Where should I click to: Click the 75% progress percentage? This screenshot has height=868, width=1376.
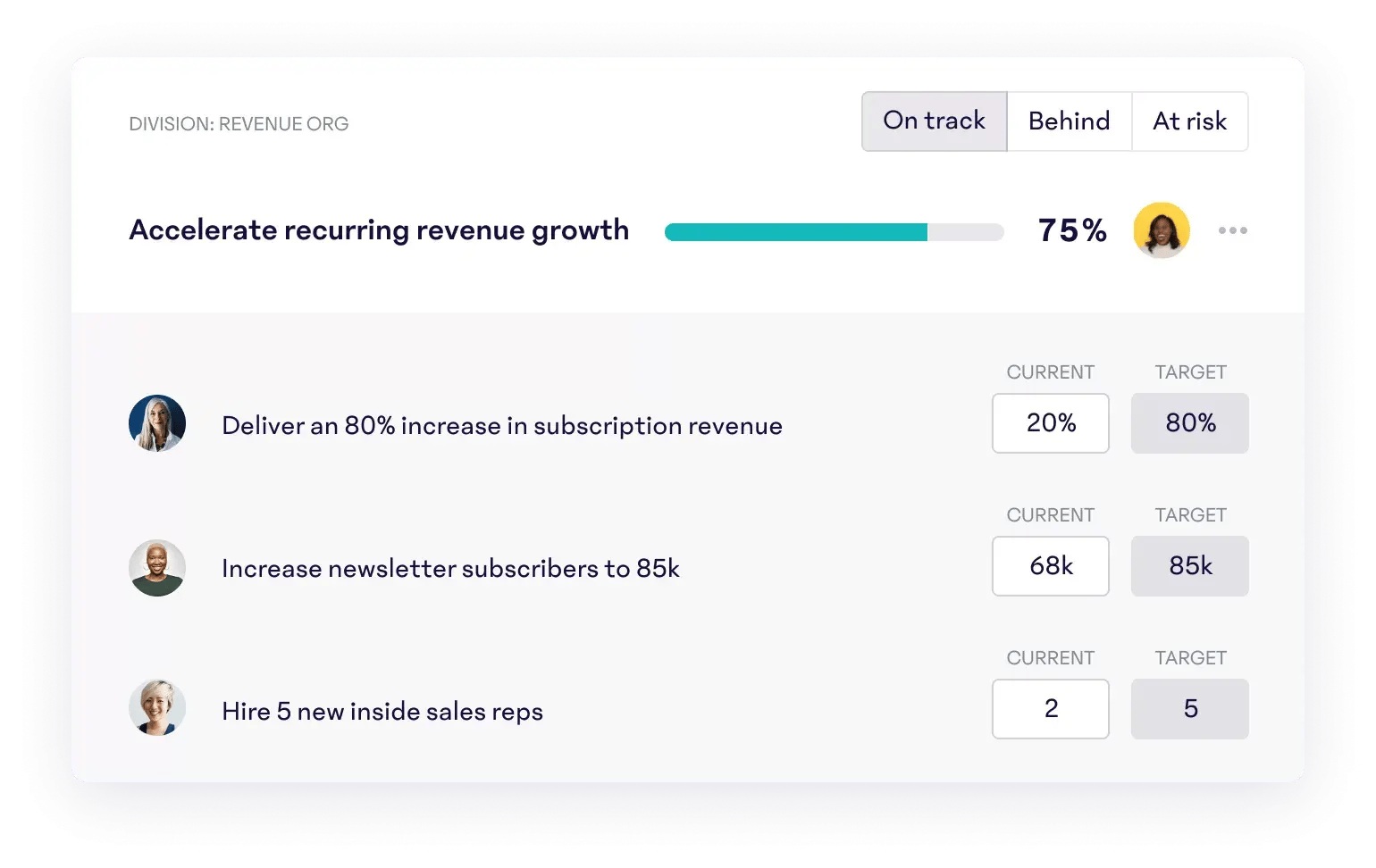pyautogui.click(x=1072, y=230)
